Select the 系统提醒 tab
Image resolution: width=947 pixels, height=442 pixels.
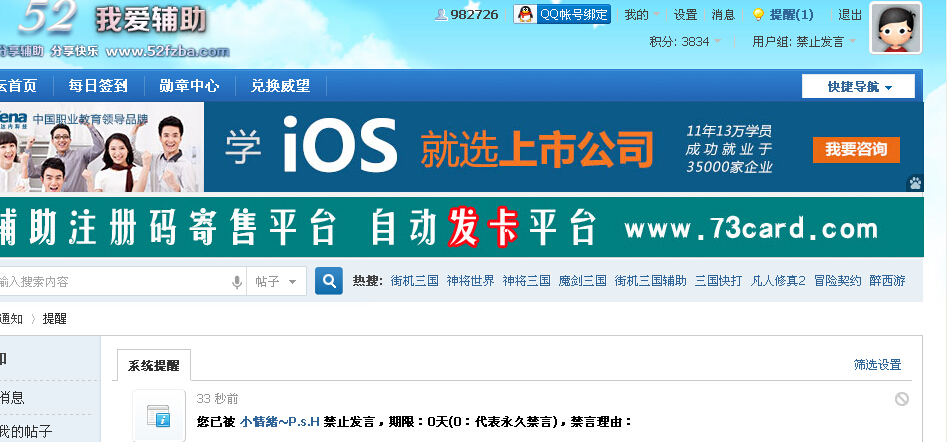click(154, 365)
